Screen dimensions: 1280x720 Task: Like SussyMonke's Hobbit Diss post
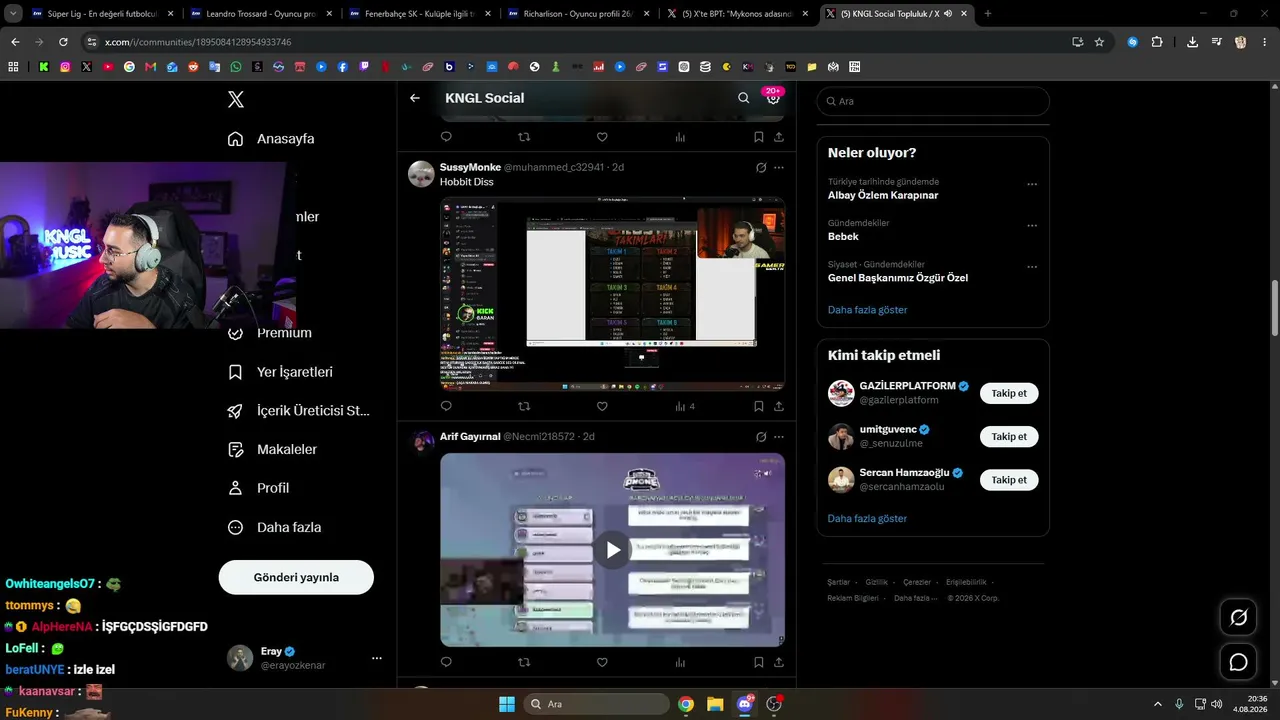click(x=602, y=406)
